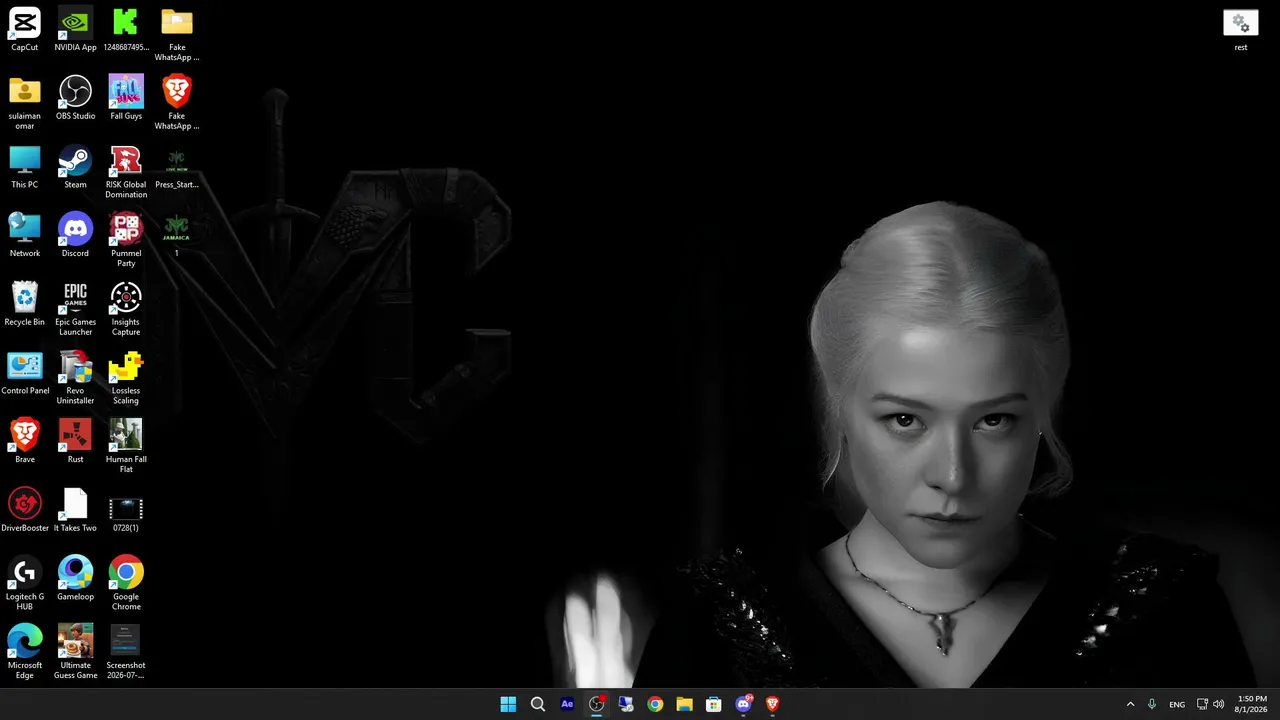This screenshot has height=720, width=1280.
Task: Select the Insights Capture desktop shortcut
Action: (x=126, y=310)
